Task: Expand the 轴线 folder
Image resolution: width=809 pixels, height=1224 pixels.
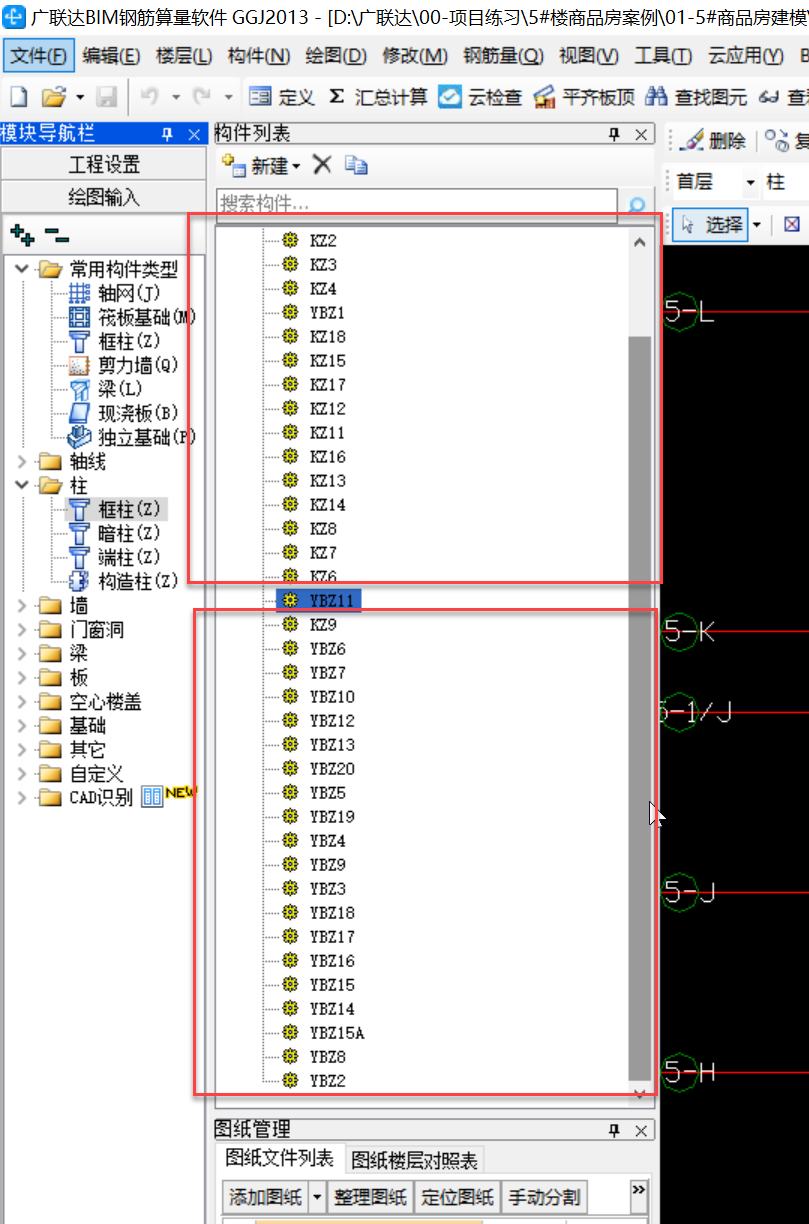Action: pos(22,461)
